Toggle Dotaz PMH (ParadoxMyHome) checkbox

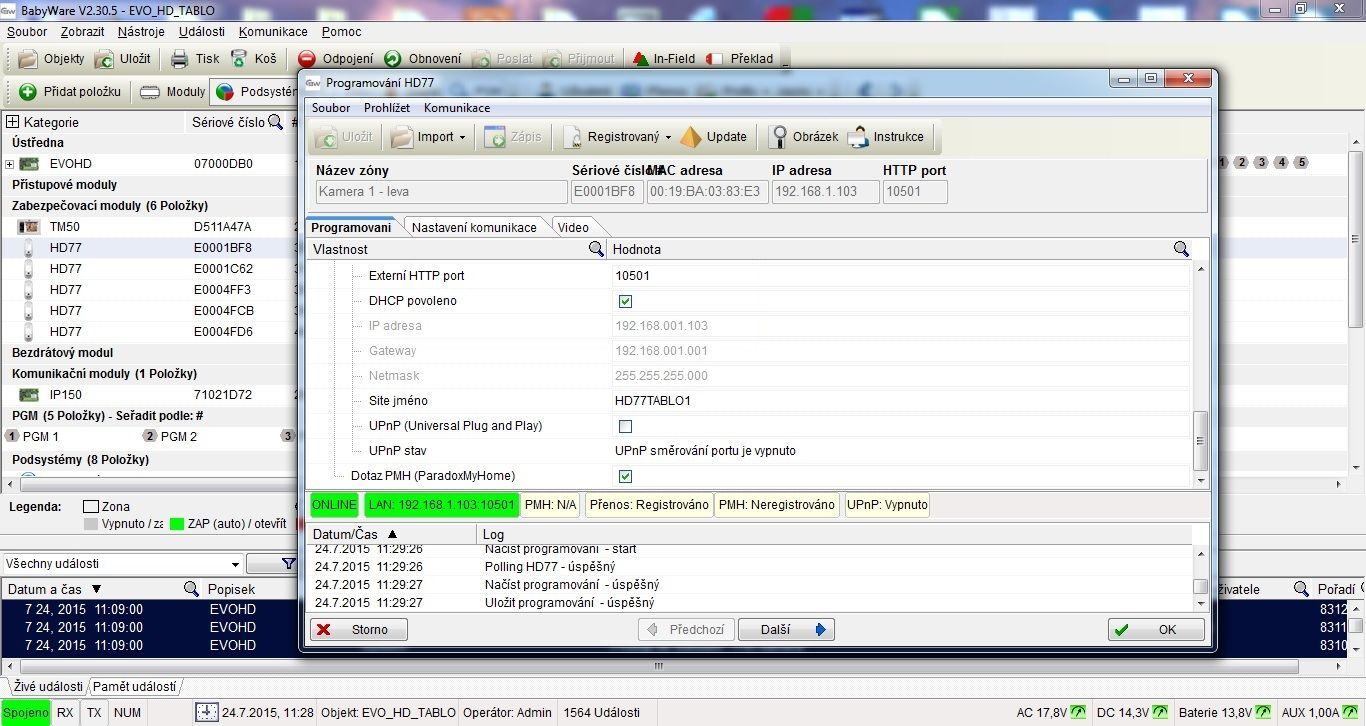click(x=626, y=476)
